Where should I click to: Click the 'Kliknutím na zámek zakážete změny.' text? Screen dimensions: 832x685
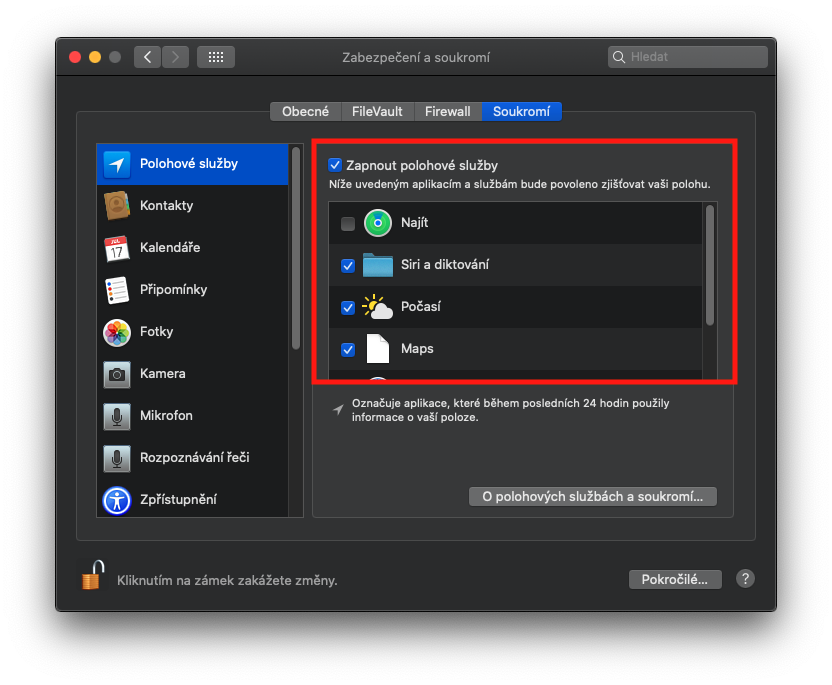pyautogui.click(x=227, y=580)
